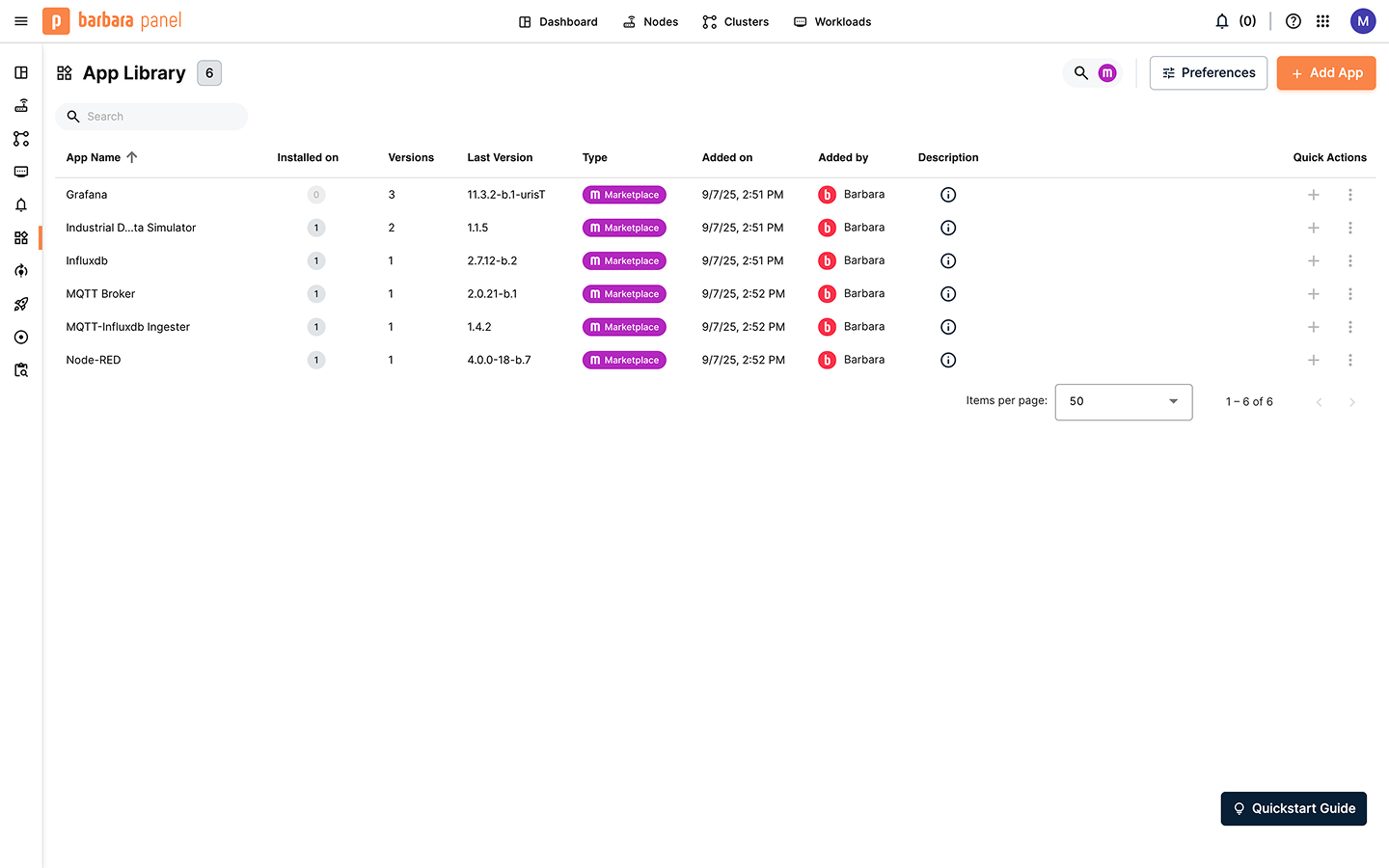
Task: Open the Preferences button
Action: 1208,73
